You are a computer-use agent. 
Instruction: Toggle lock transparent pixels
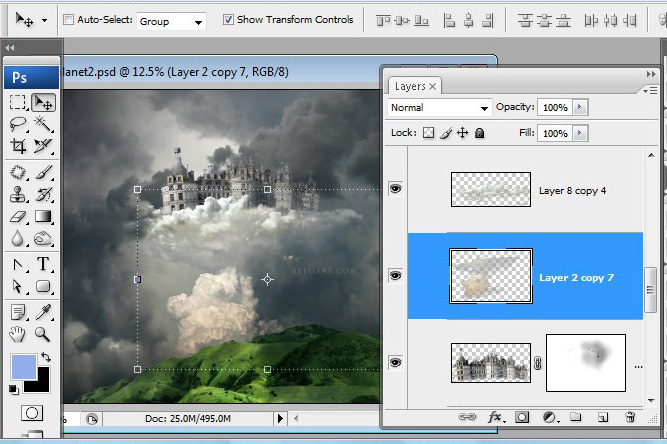pyautogui.click(x=428, y=133)
